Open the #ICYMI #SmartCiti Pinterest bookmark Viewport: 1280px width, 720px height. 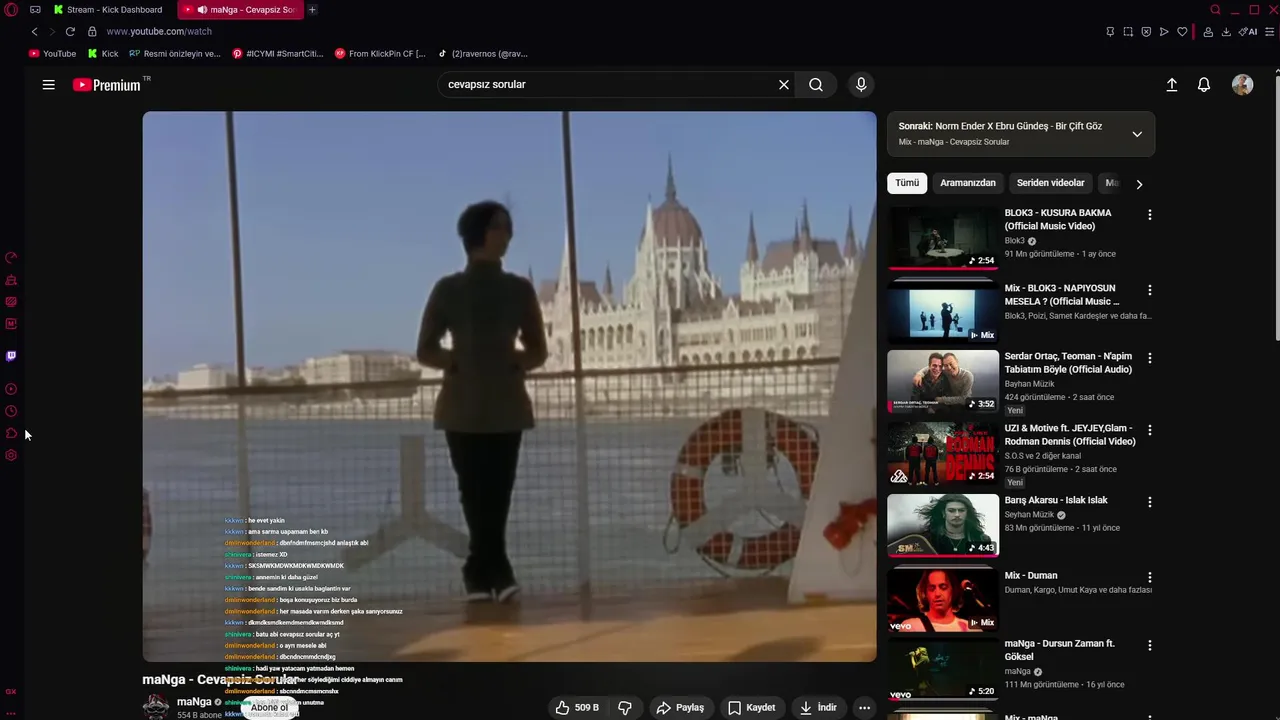[278, 54]
